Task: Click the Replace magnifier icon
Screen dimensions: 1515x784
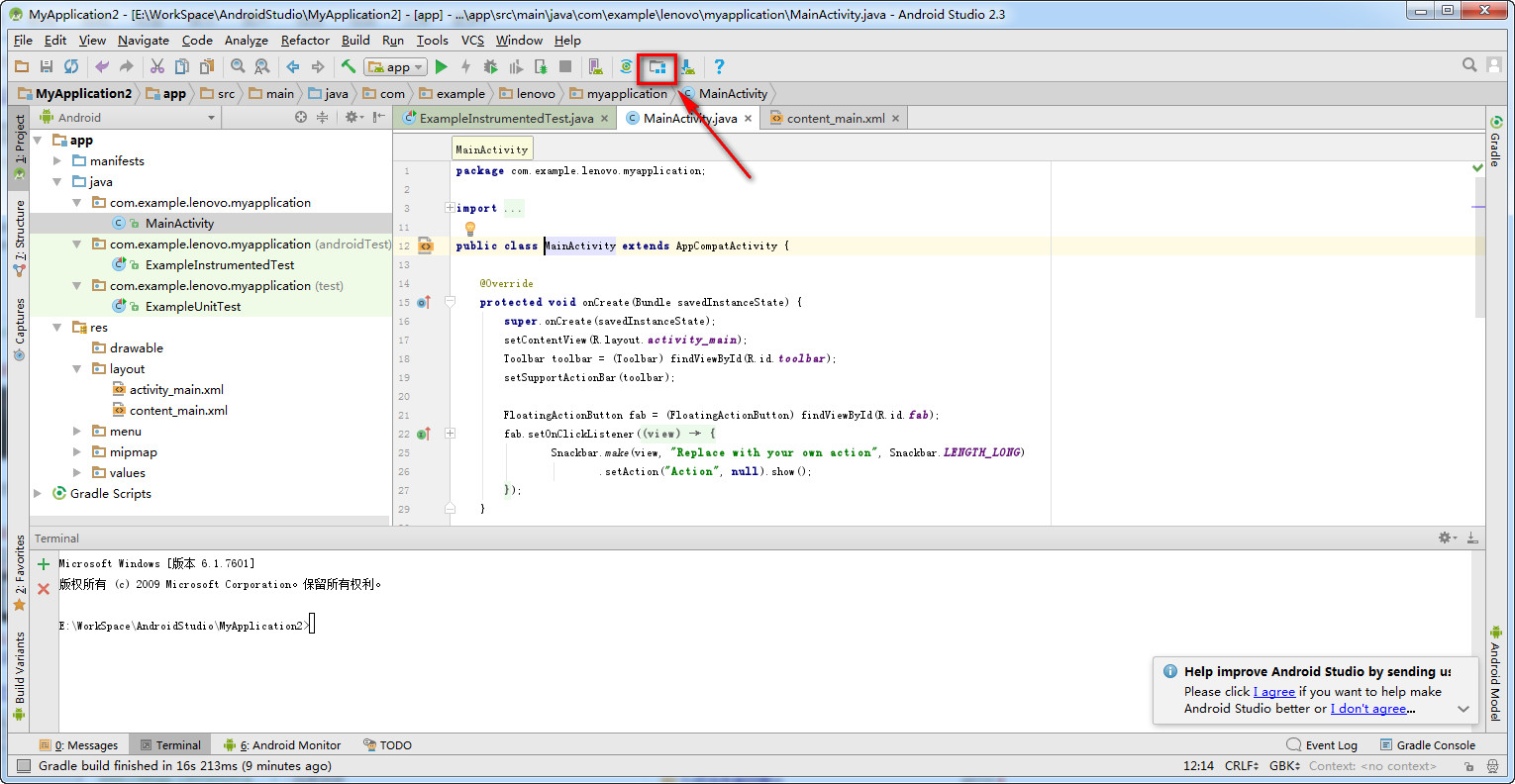Action: (262, 66)
